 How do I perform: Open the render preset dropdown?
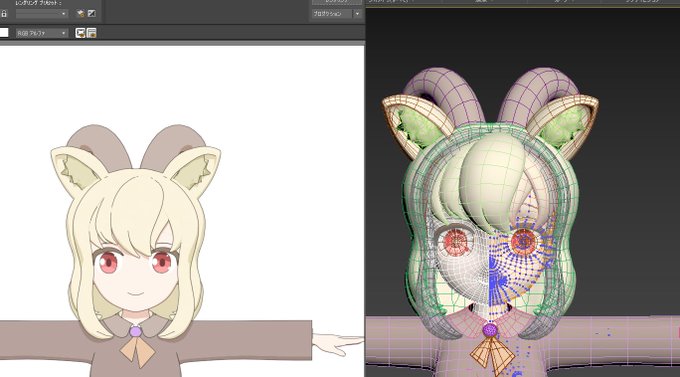pos(42,14)
